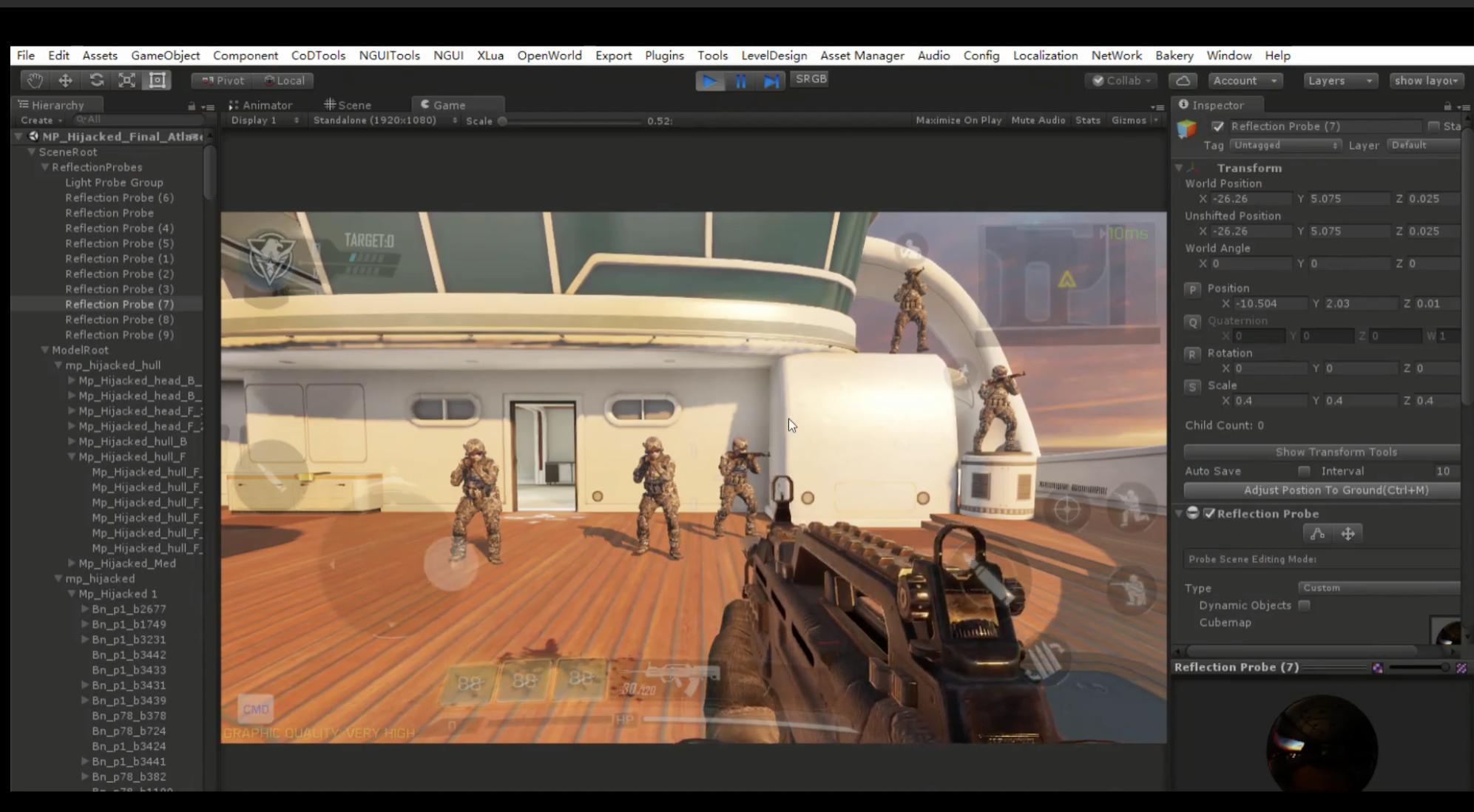Open the Account dropdown
This screenshot has width=1474, height=812.
(x=1245, y=81)
